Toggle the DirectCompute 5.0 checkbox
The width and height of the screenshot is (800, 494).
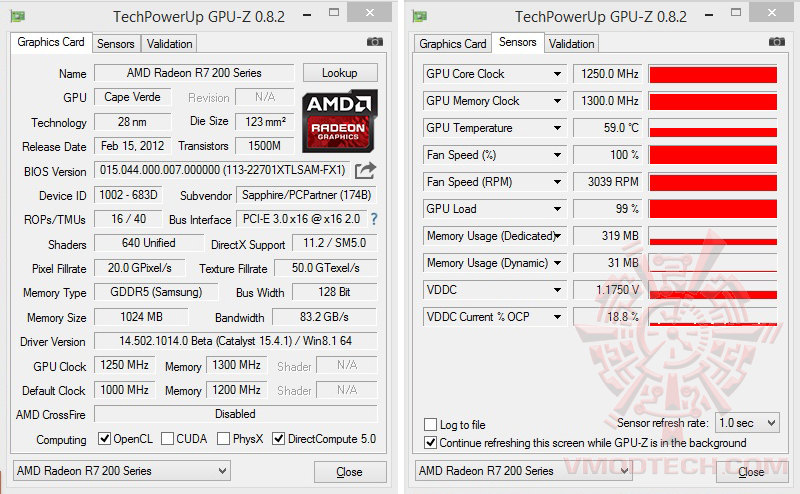click(x=278, y=439)
